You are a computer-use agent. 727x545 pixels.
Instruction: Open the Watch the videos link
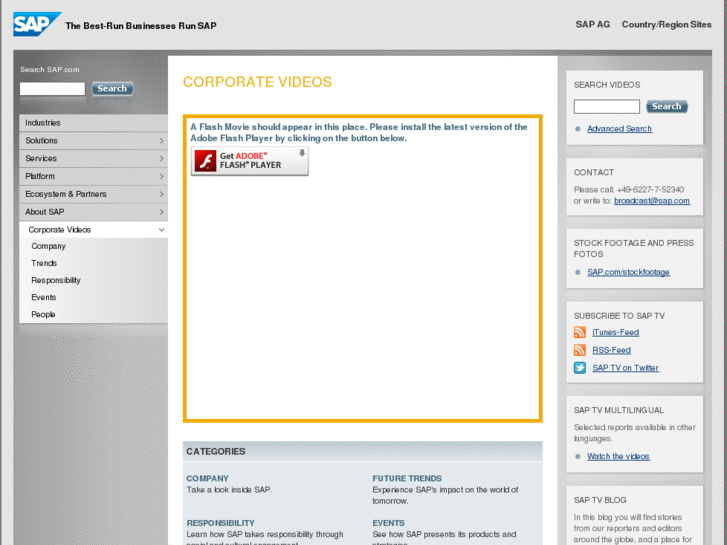pos(618,456)
